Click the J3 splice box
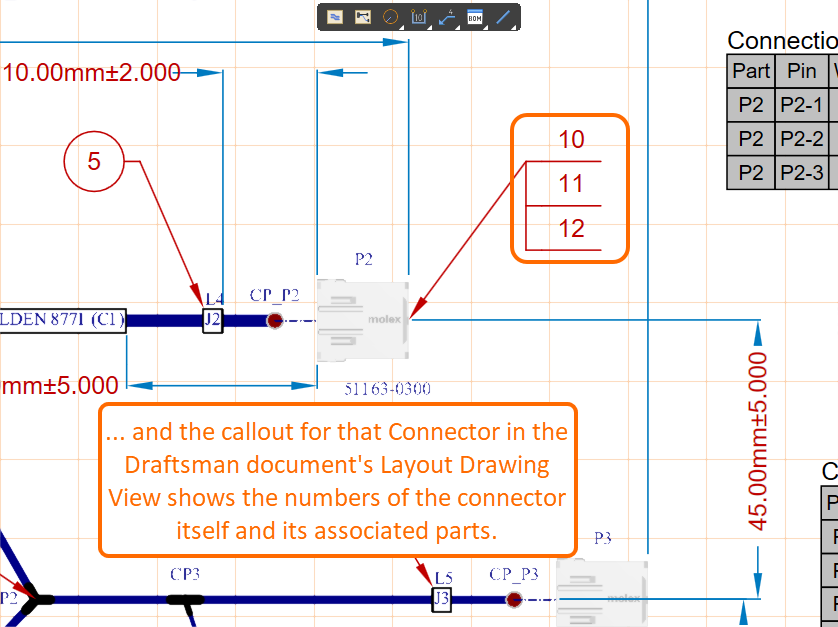 442,599
